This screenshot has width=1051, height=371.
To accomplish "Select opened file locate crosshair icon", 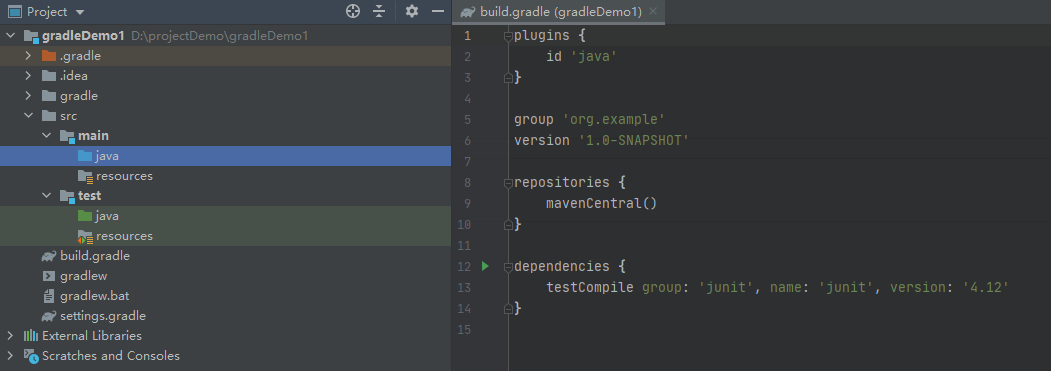I will [353, 11].
